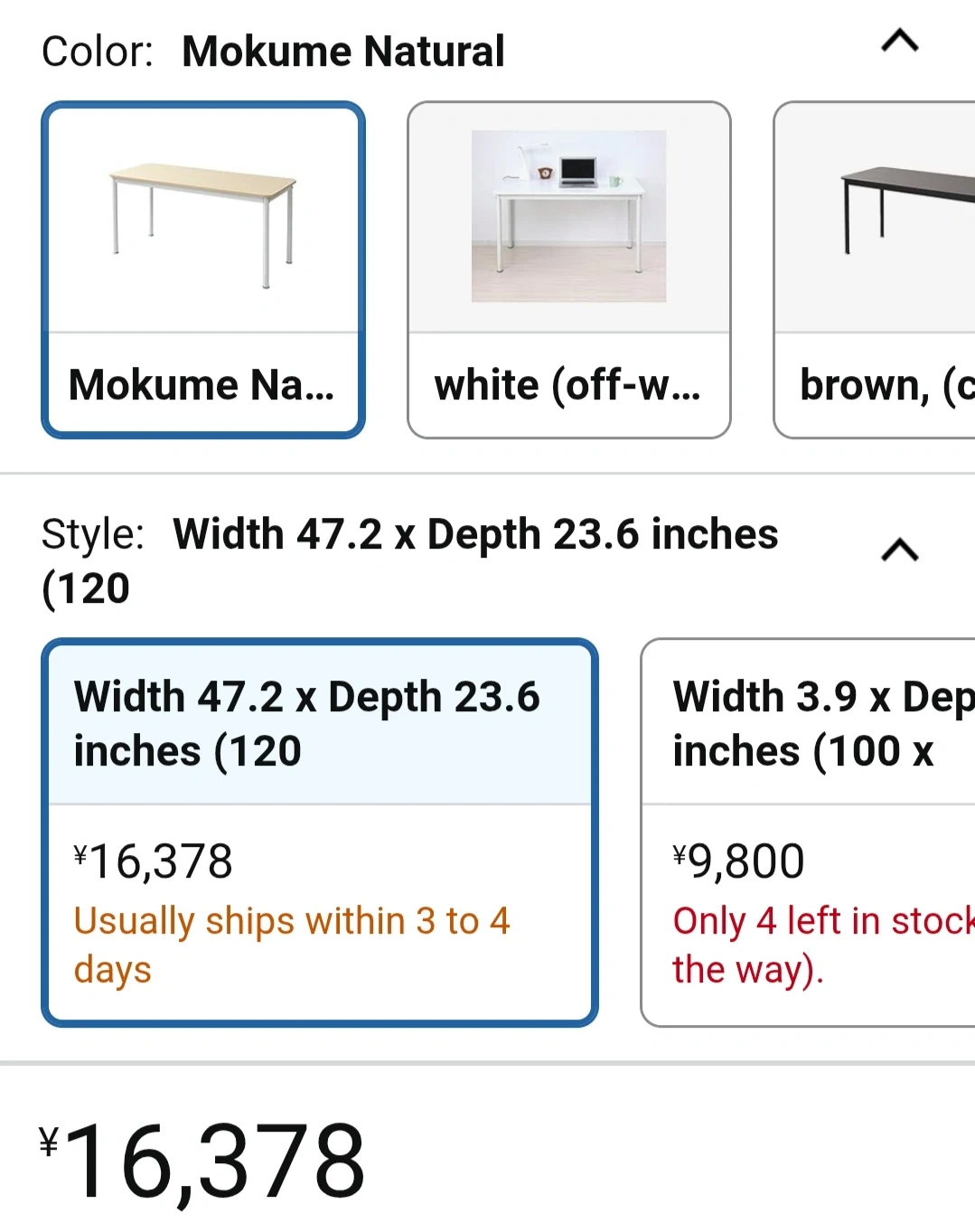Select the ¥9,800 priced style
The image size is (975, 1232).
(x=739, y=861)
